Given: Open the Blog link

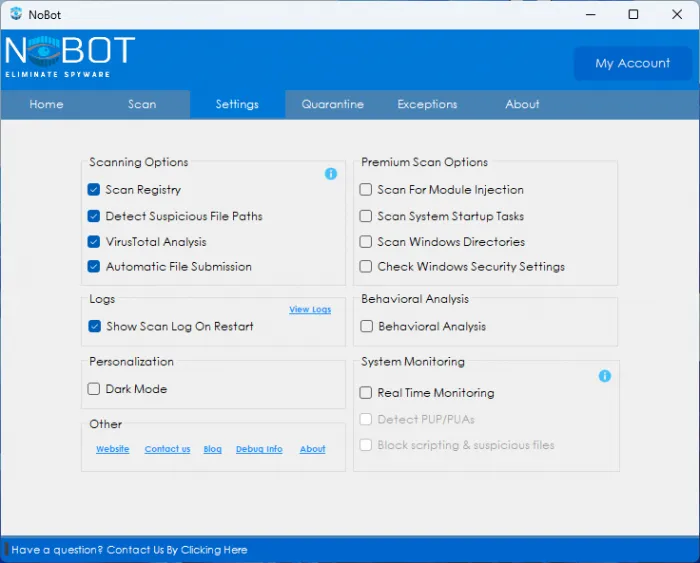Looking at the screenshot, I should [x=212, y=449].
